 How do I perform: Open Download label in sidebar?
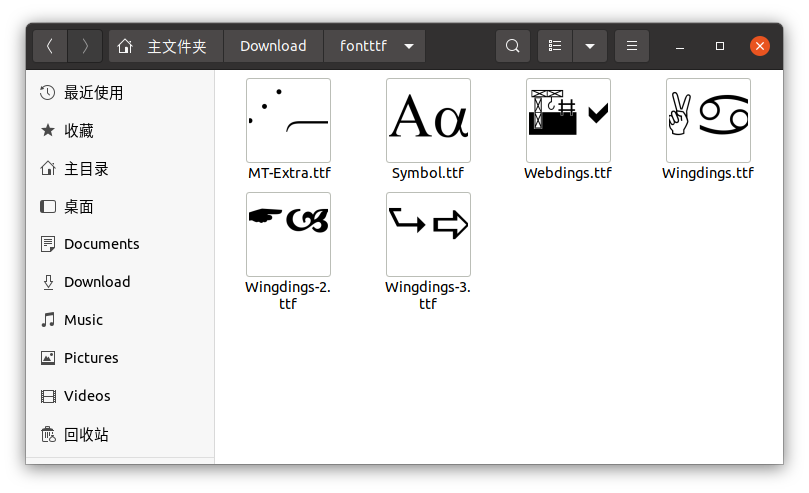tap(97, 282)
